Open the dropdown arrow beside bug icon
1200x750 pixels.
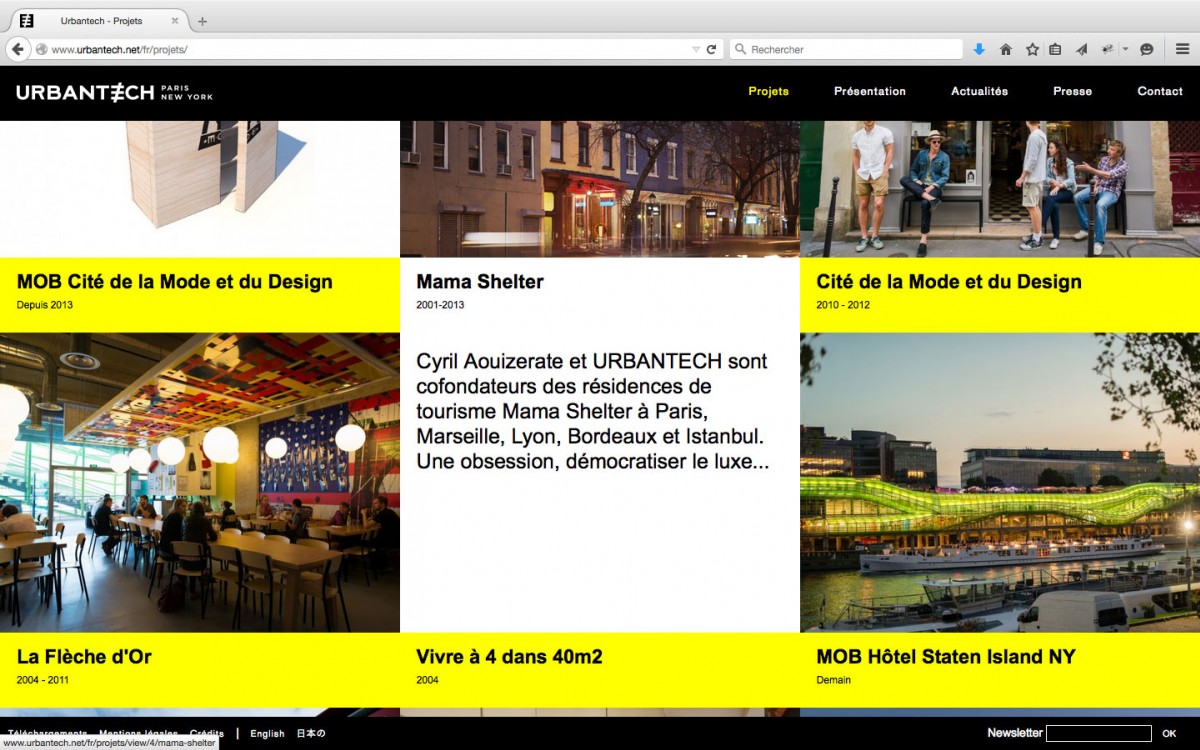(x=1125, y=49)
